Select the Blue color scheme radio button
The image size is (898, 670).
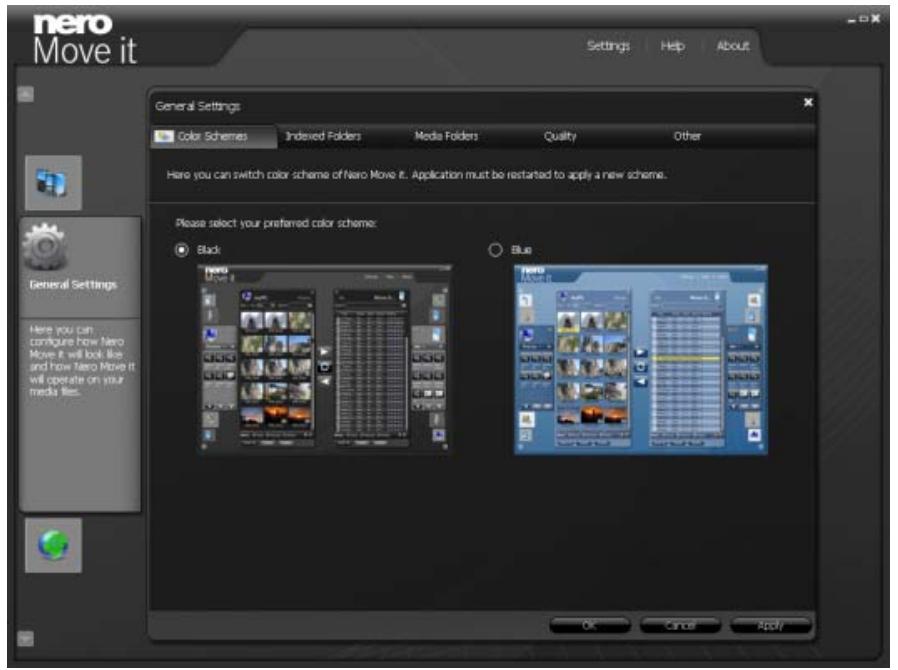(495, 250)
